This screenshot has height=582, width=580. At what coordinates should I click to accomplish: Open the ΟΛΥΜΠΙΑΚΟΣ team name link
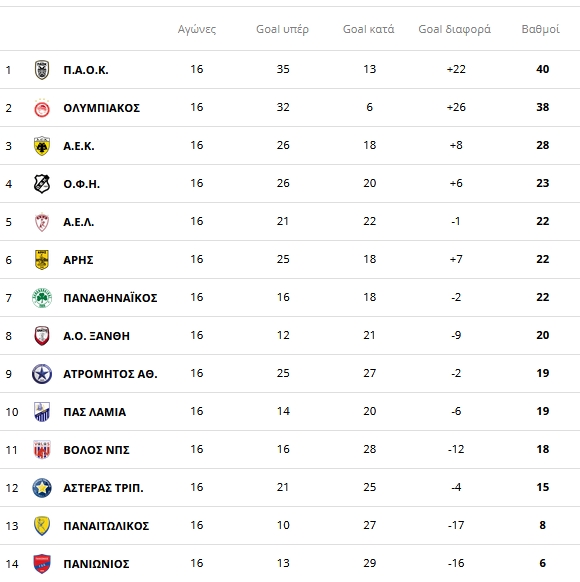click(x=102, y=108)
